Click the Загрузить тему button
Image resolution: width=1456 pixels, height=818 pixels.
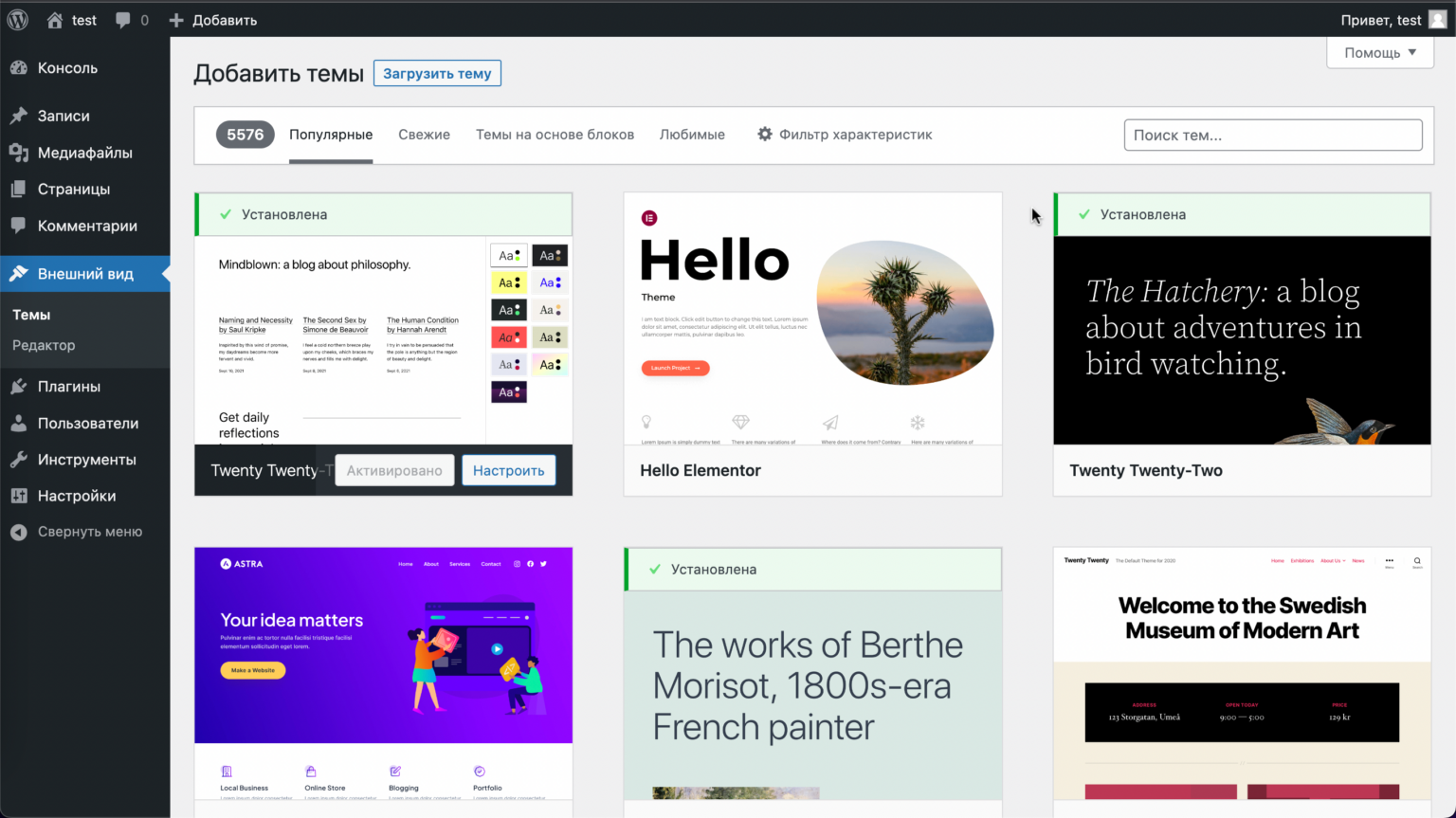coord(437,74)
